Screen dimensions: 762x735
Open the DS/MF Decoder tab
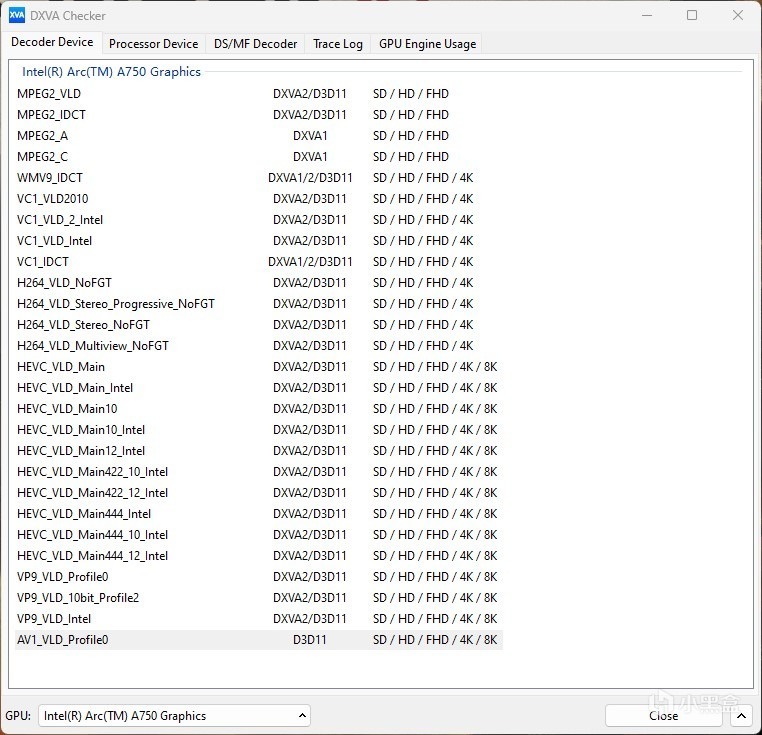tap(256, 44)
